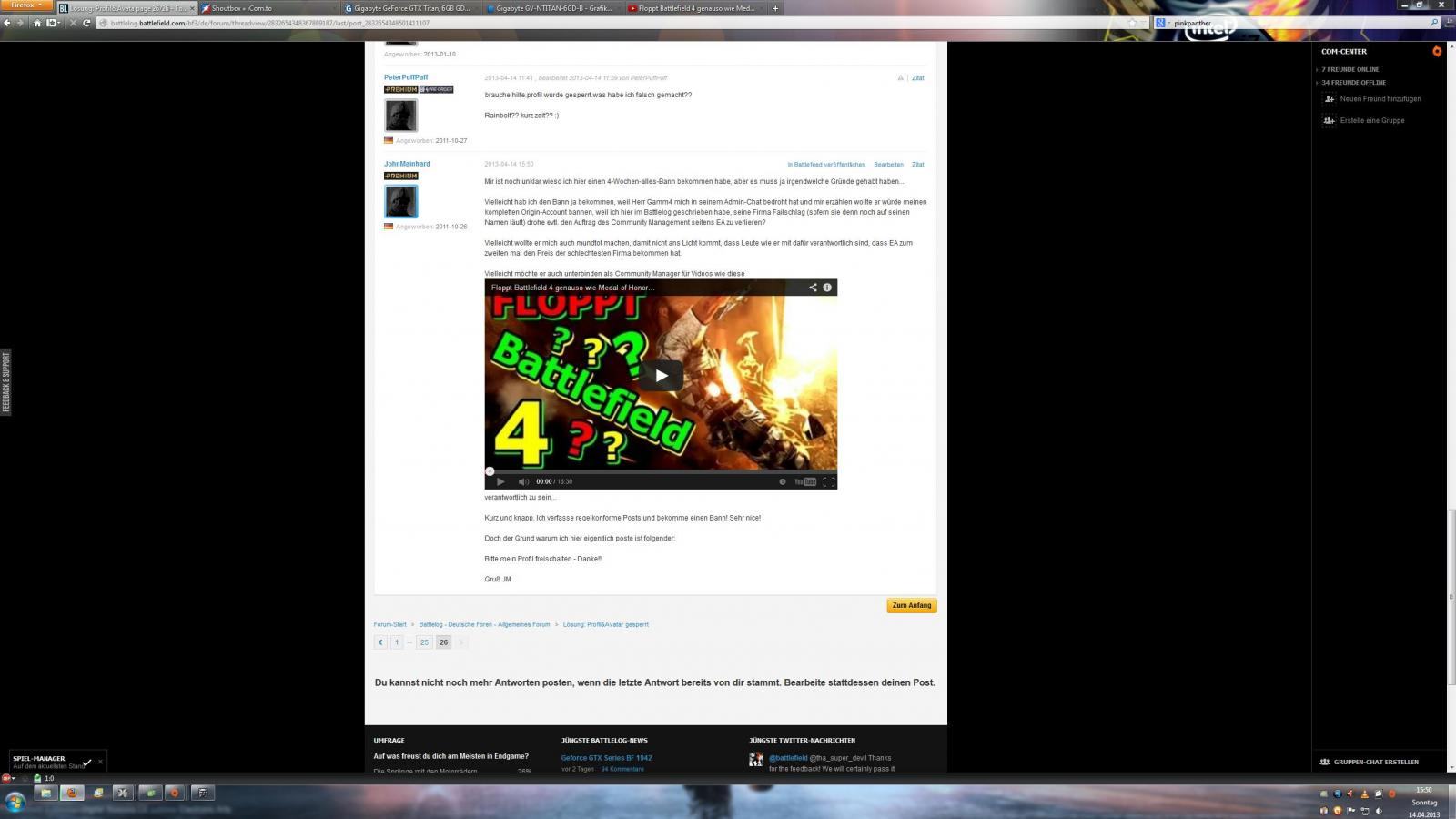1456x819 pixels.
Task: Open the search engine selector dropdown
Action: coord(1163,23)
